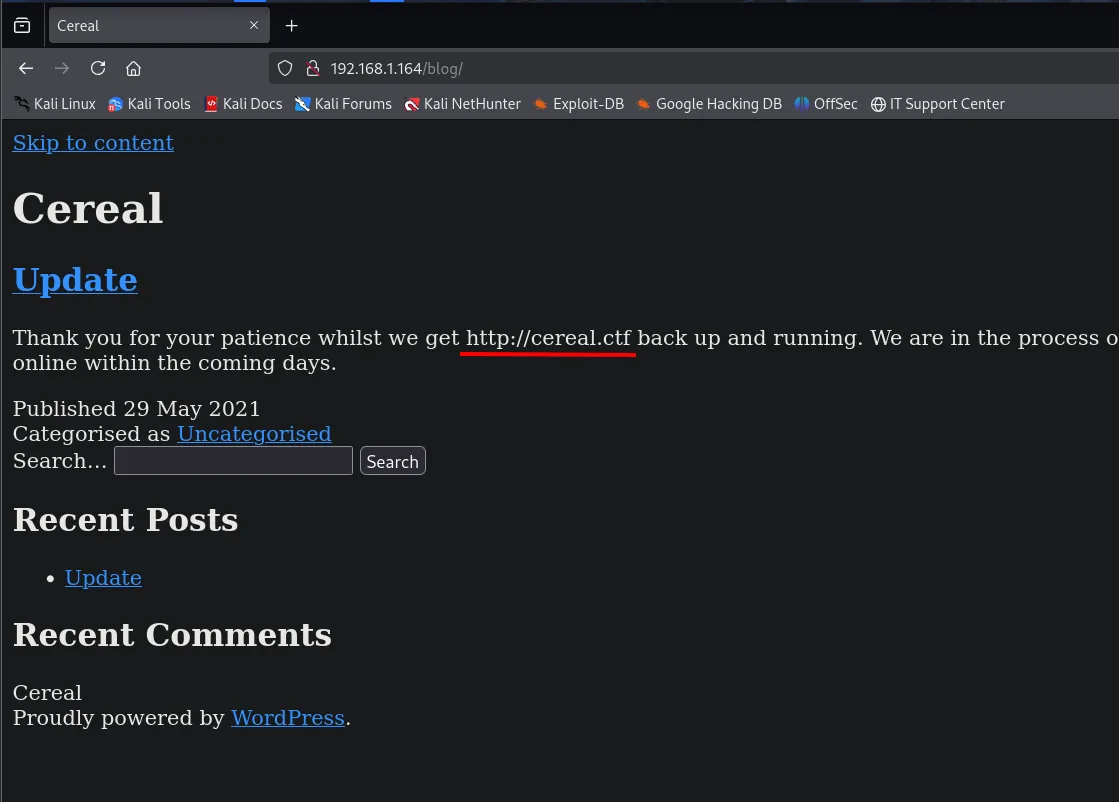
Task: Click the Cereal site title heading
Action: tap(88, 208)
